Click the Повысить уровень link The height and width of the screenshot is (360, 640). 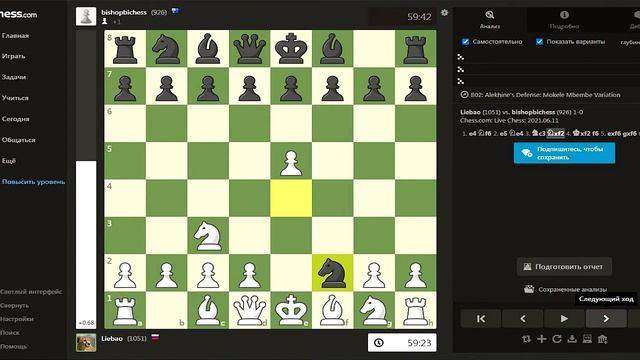pos(33,182)
